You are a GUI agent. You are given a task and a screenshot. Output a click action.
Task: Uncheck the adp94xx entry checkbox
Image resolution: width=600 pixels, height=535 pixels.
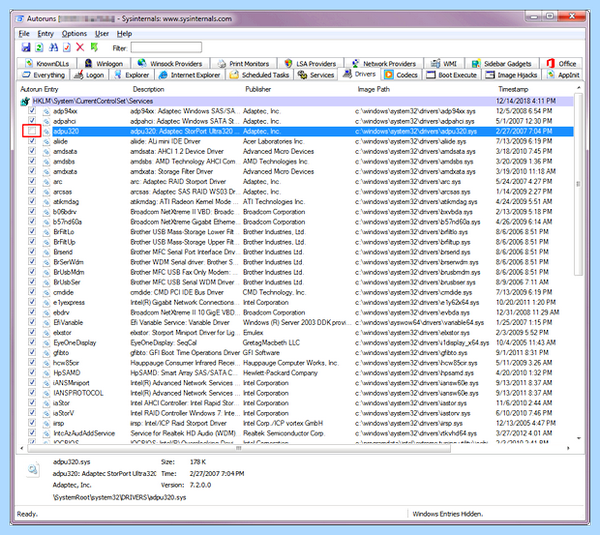point(32,111)
